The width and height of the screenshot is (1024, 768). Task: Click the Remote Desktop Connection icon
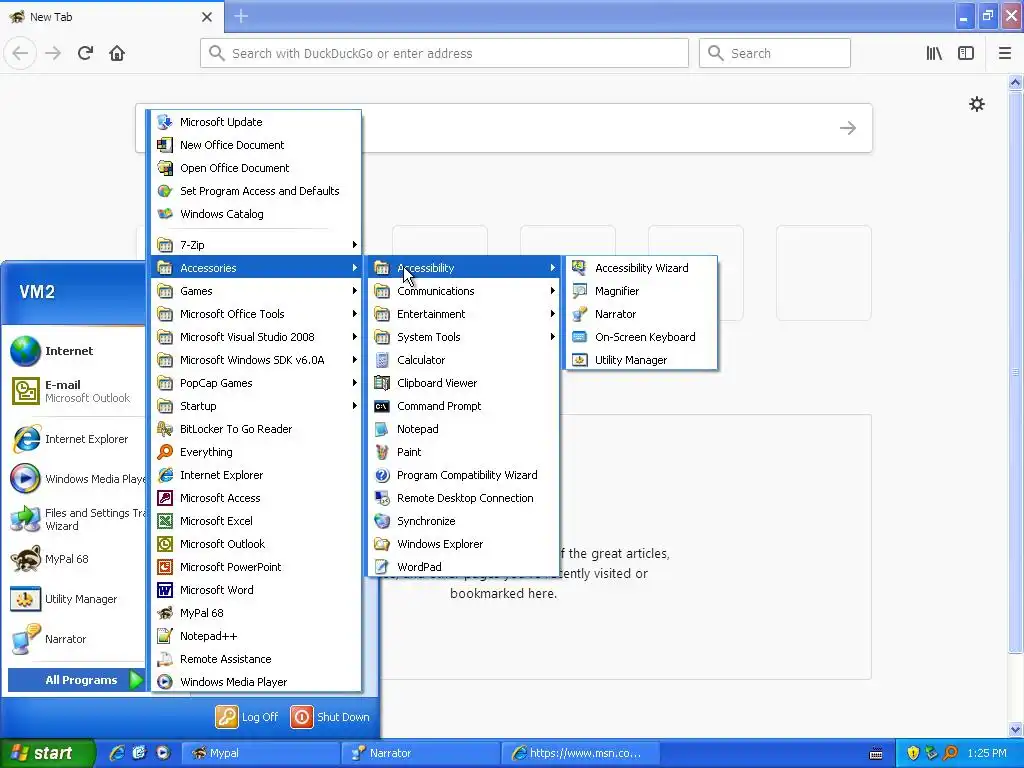(382, 498)
